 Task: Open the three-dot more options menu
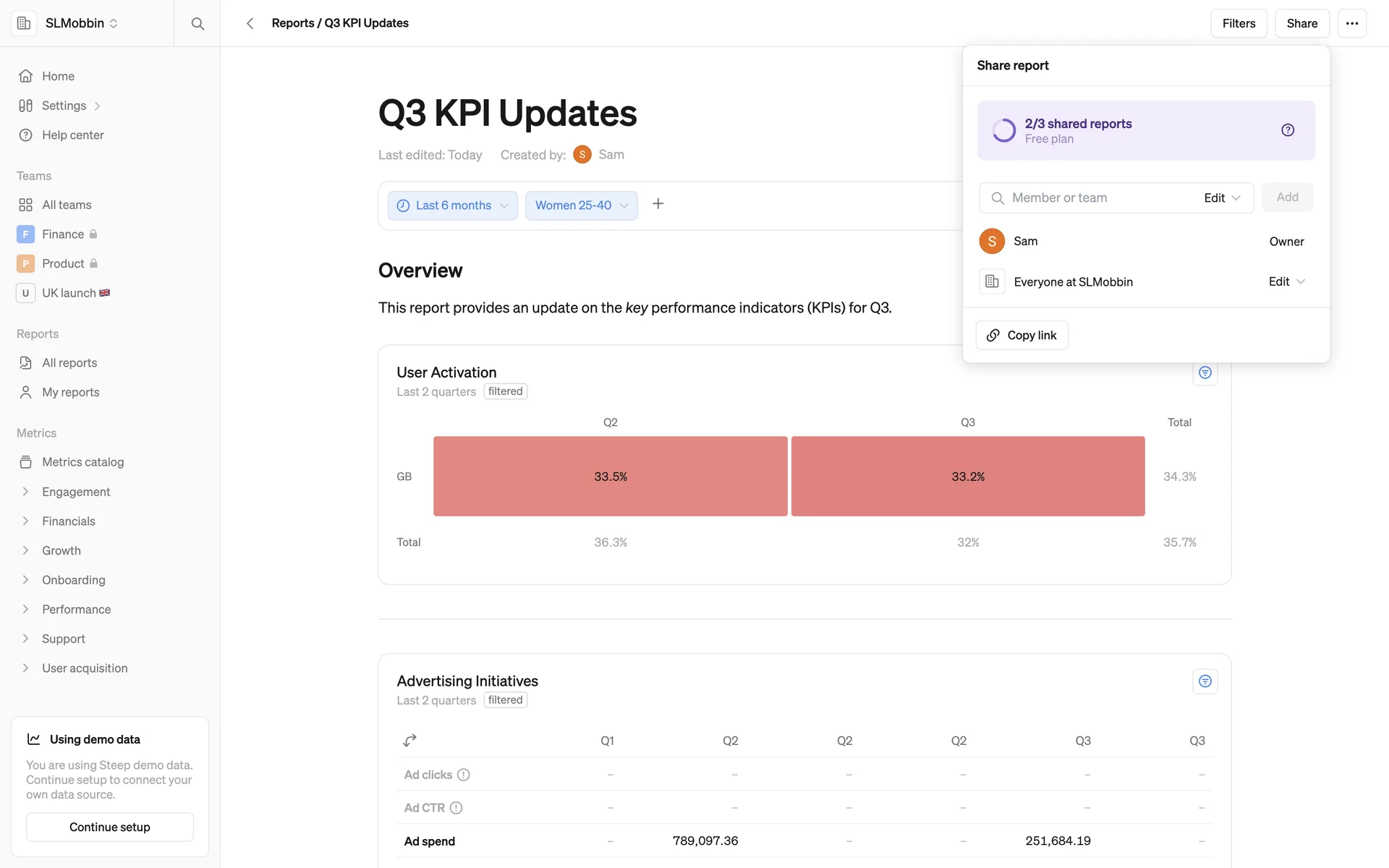point(1351,23)
